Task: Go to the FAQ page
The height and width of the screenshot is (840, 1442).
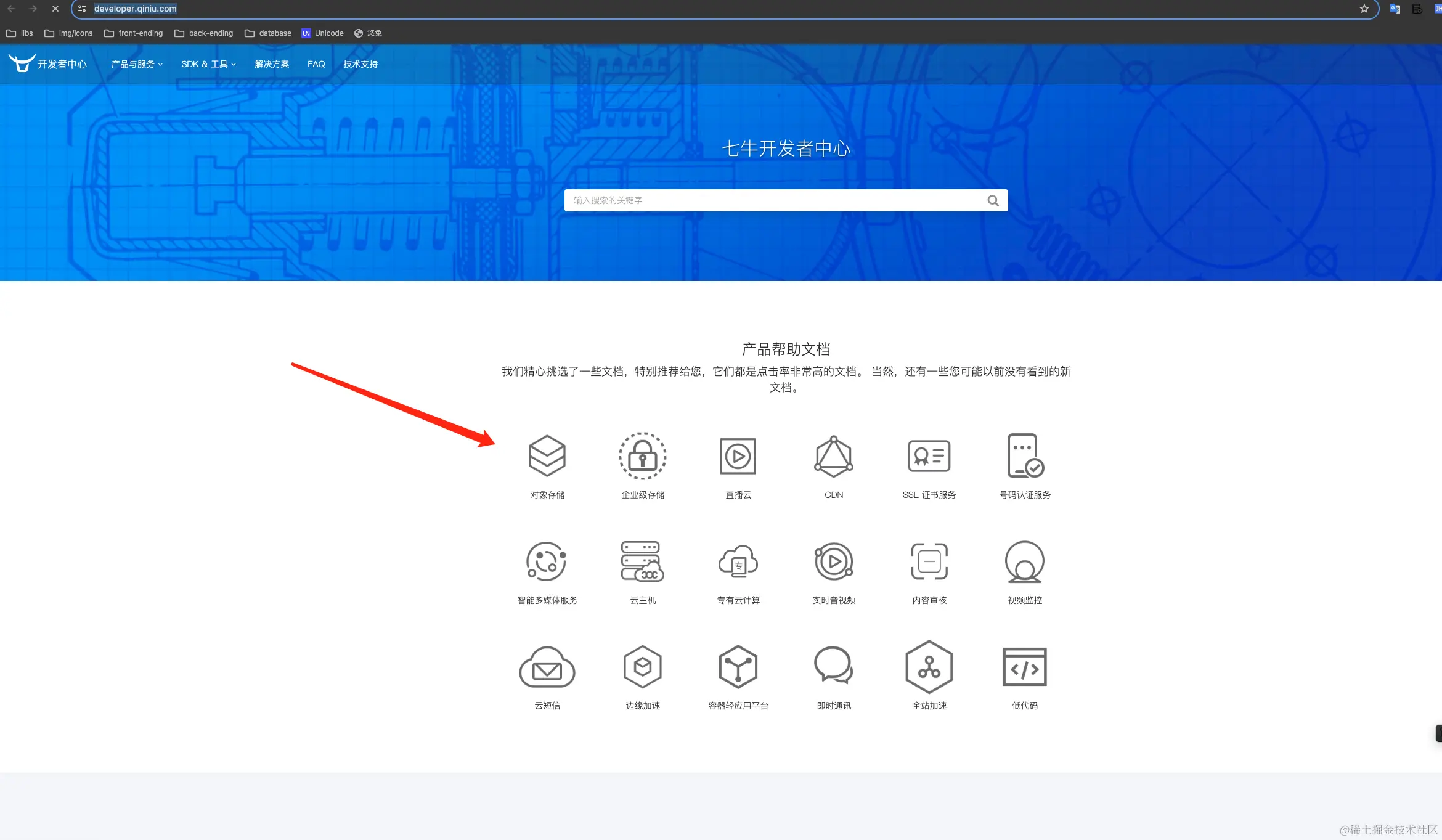Action: pyautogui.click(x=316, y=64)
